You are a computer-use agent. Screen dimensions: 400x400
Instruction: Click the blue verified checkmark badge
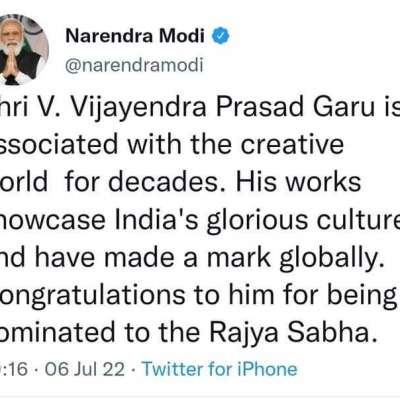click(221, 36)
